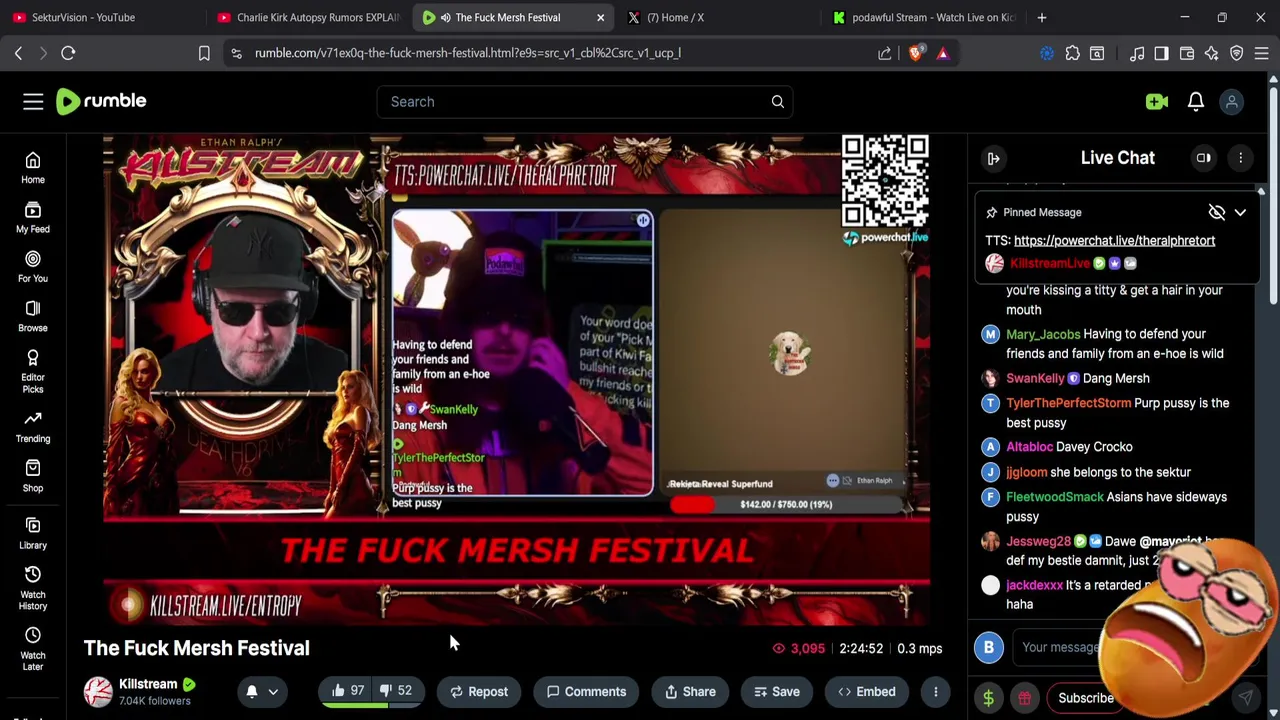Open Watch History in the sidebar
This screenshot has height=720, width=1280.
tap(33, 587)
